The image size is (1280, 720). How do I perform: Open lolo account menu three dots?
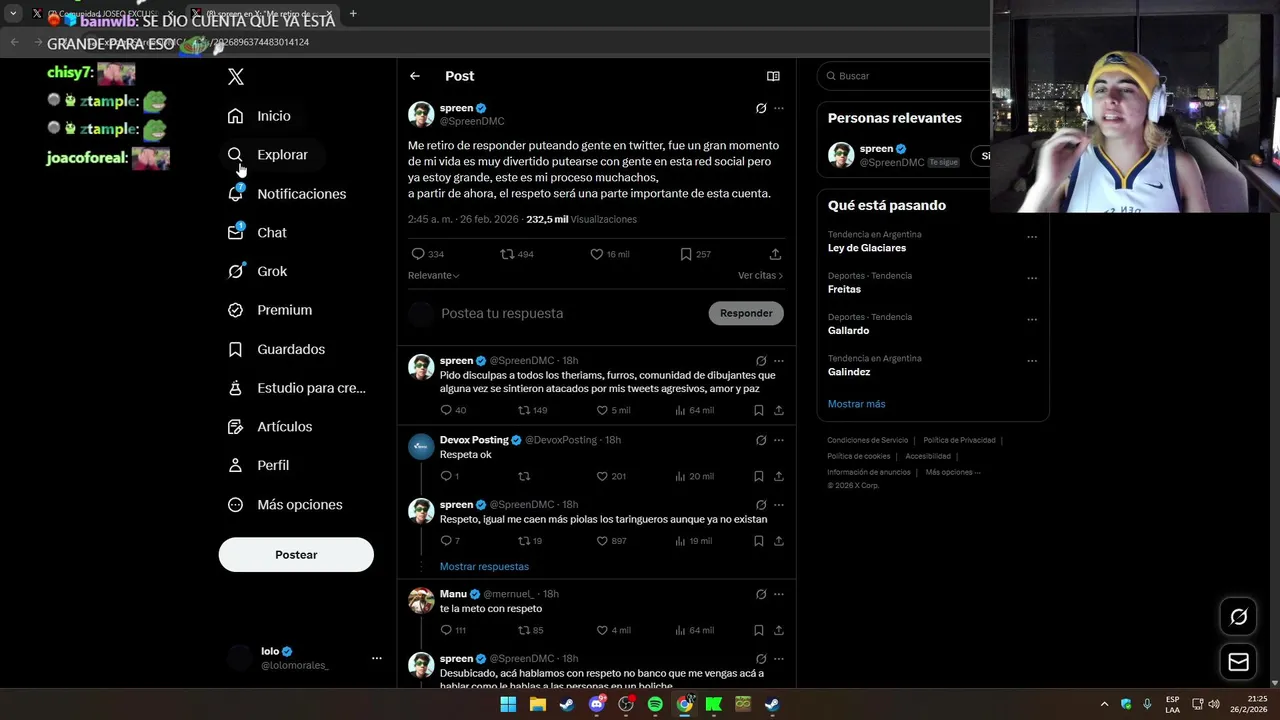tap(376, 658)
